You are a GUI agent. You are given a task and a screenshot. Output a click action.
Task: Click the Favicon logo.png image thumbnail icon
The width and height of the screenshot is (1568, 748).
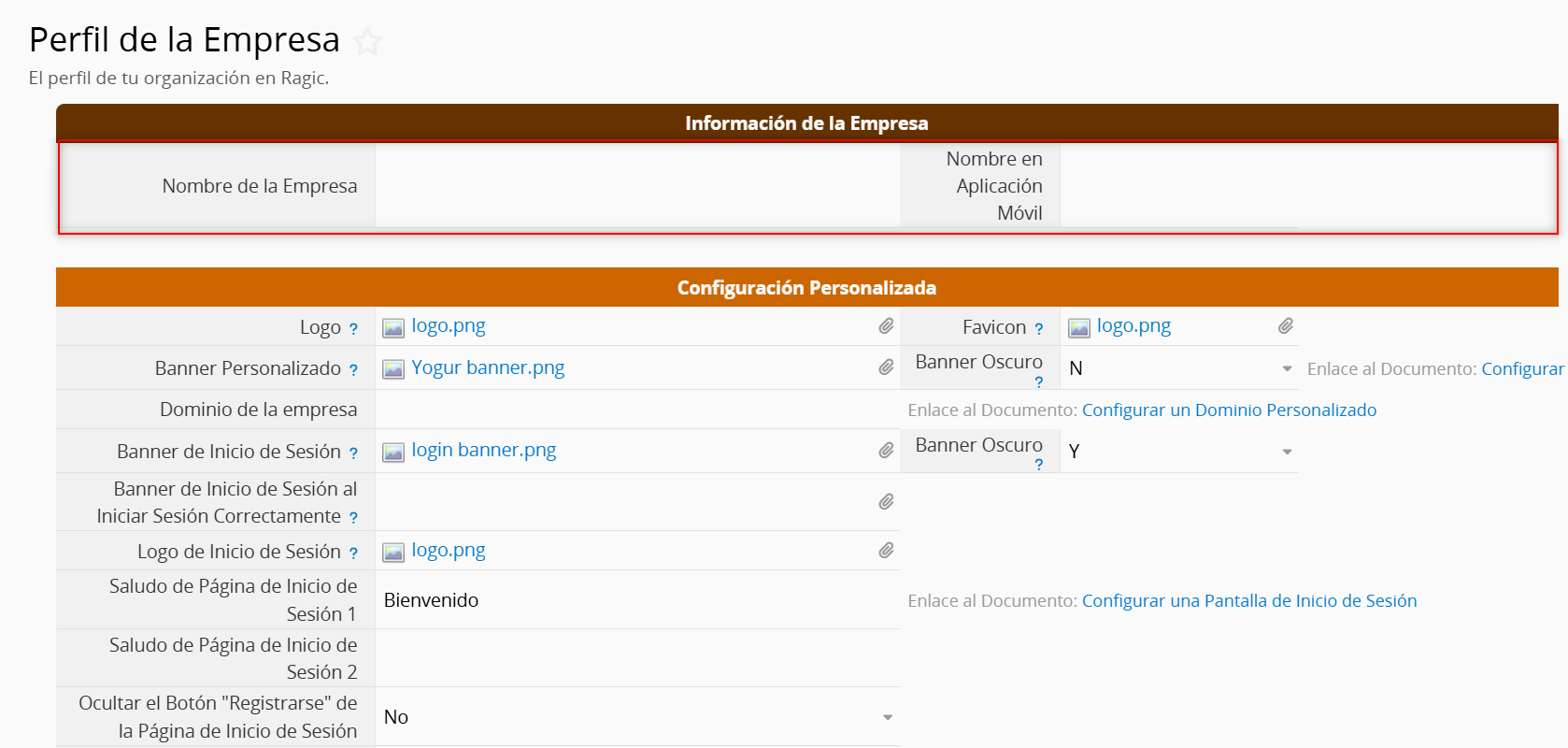click(1079, 327)
